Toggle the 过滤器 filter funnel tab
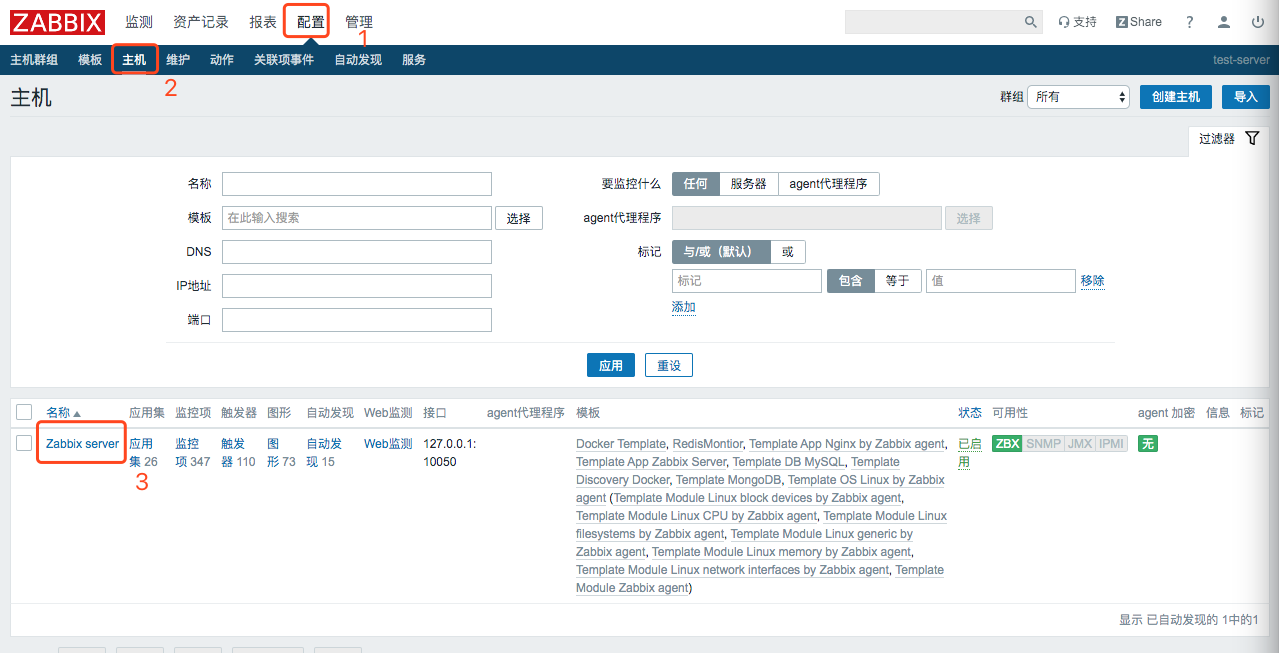The width and height of the screenshot is (1279, 653). tap(1228, 139)
